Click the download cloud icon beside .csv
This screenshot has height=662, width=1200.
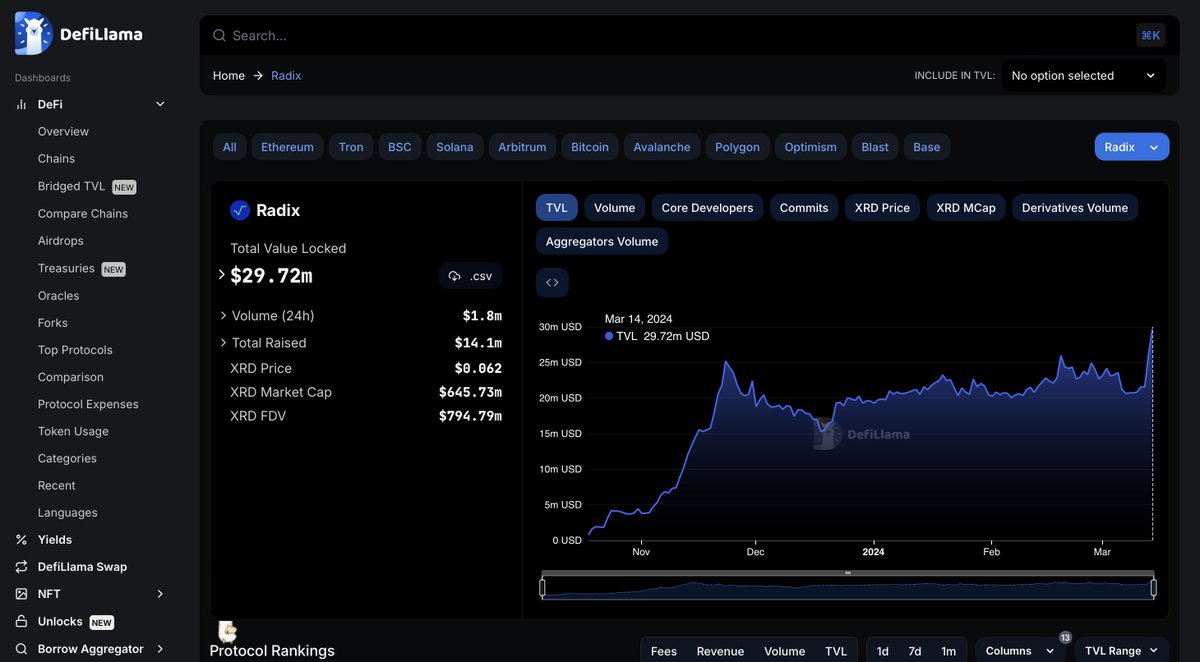pyautogui.click(x=454, y=276)
